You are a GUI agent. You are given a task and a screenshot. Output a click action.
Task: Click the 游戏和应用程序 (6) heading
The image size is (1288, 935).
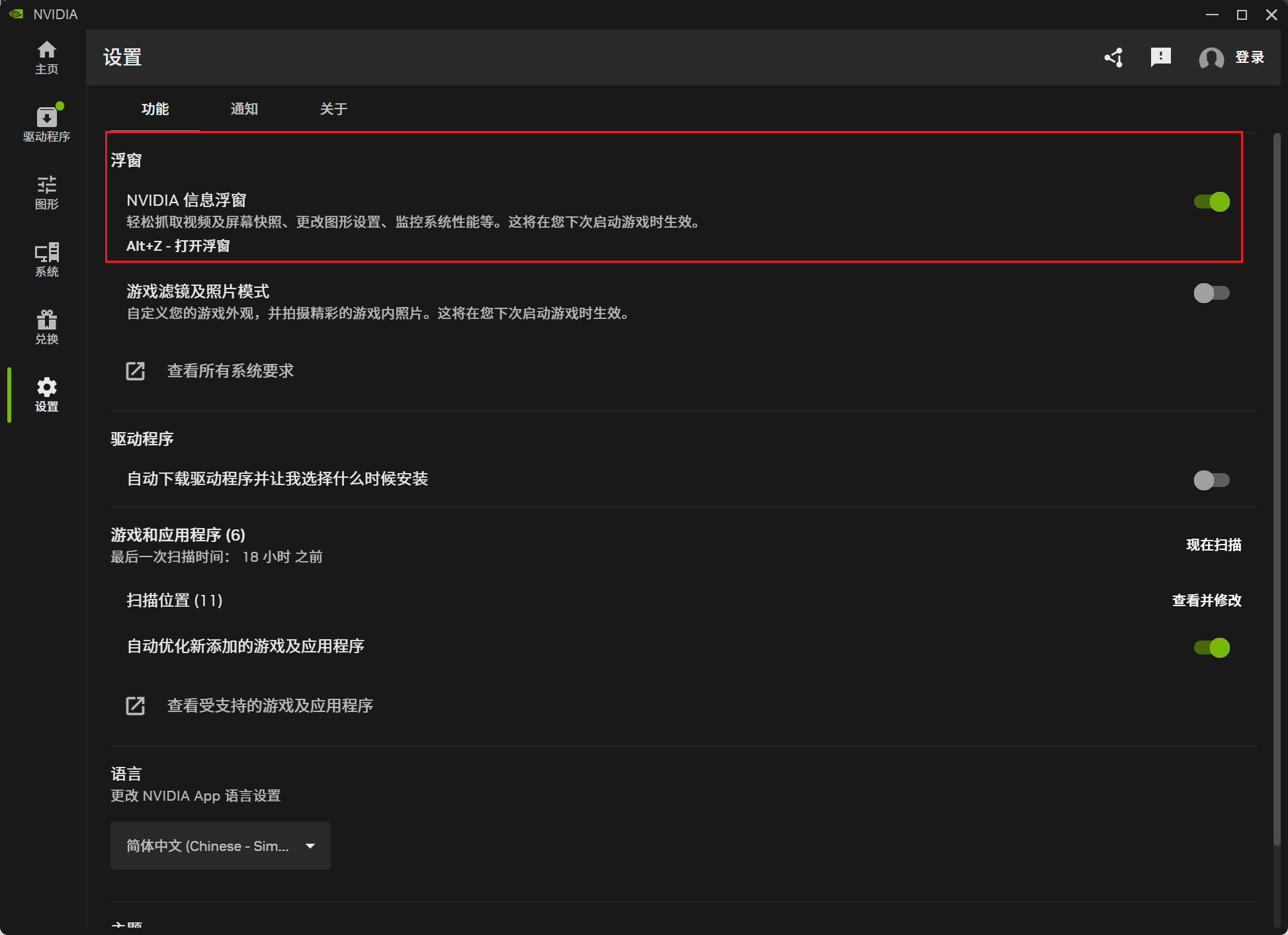[178, 535]
